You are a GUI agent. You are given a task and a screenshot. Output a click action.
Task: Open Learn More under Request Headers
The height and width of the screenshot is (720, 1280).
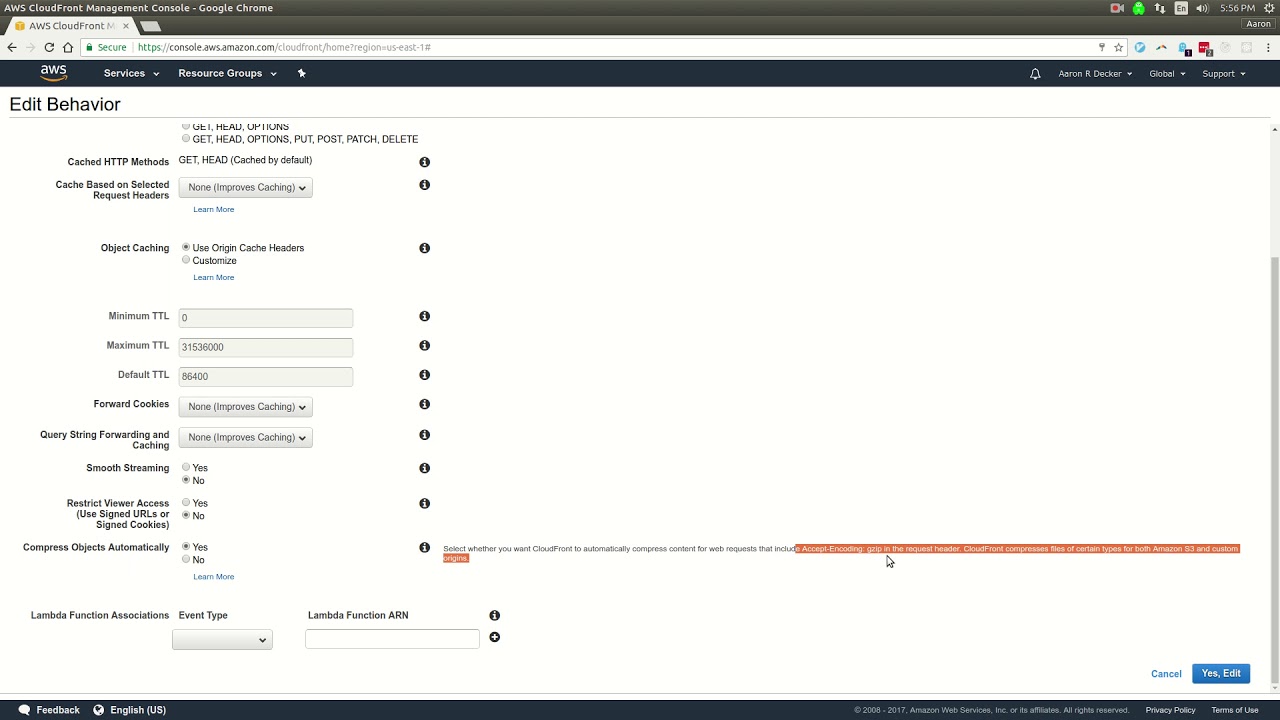tap(213, 210)
